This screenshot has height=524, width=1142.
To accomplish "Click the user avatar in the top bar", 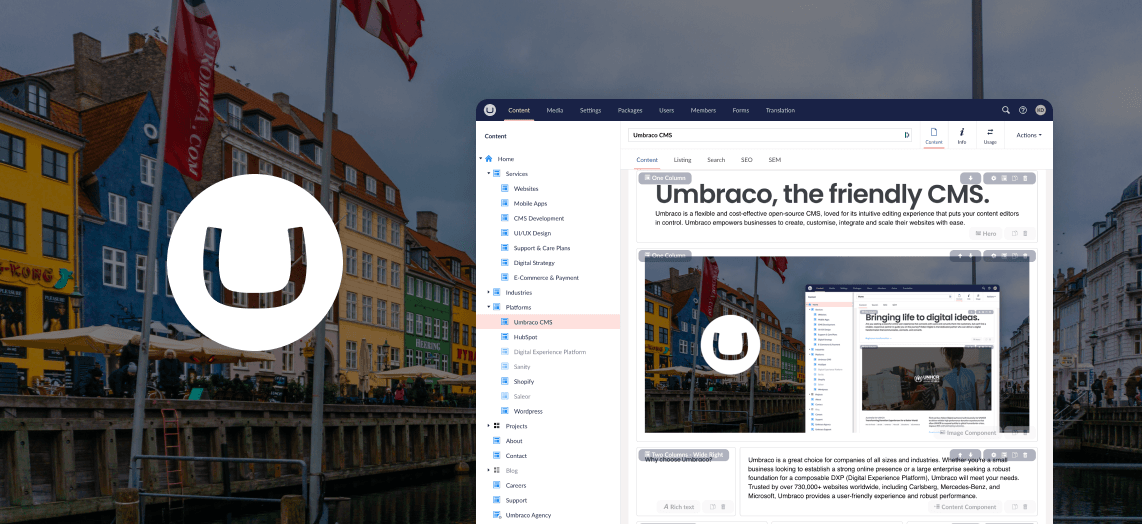I will click(1040, 110).
